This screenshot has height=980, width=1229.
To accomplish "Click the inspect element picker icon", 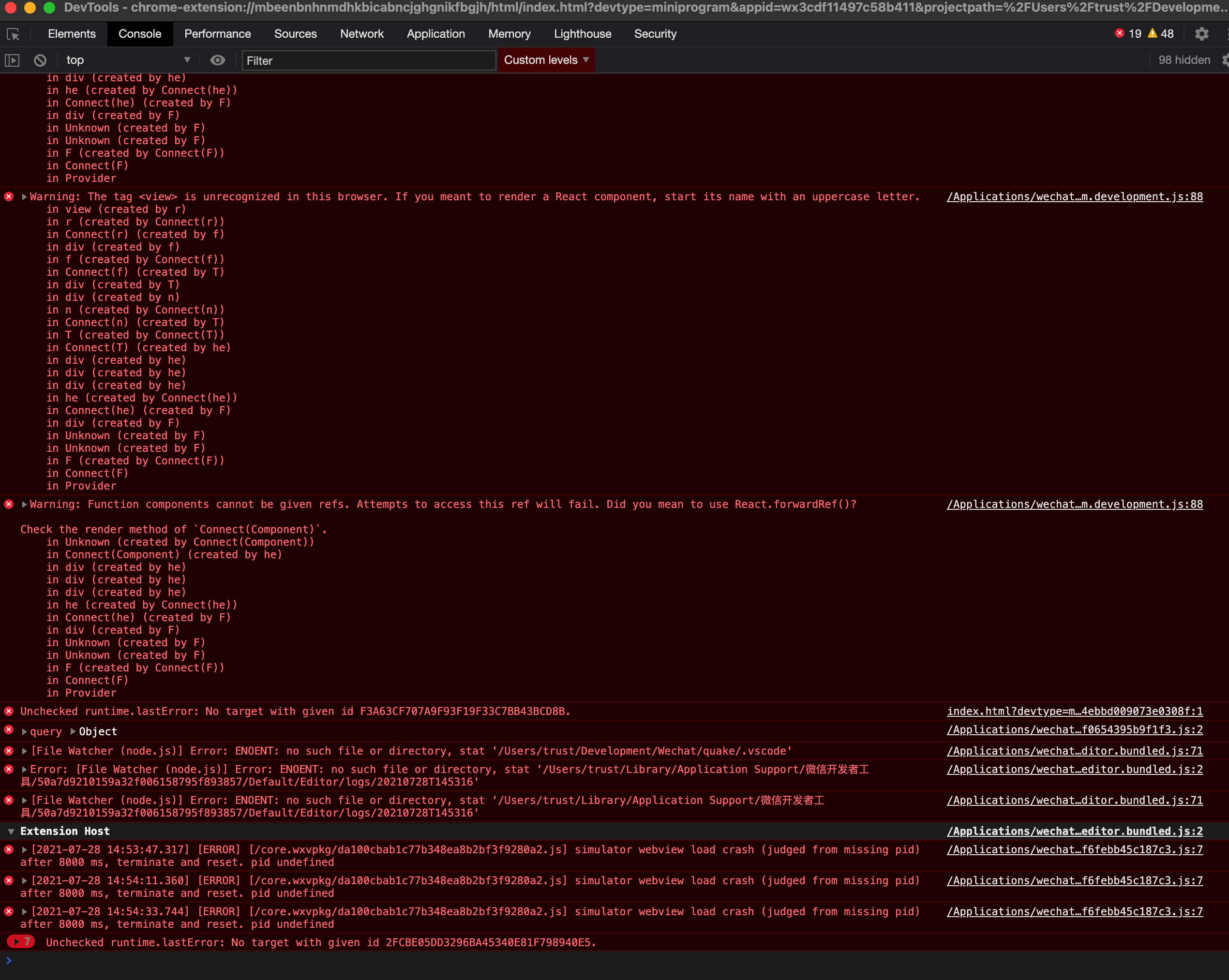I will [x=13, y=34].
